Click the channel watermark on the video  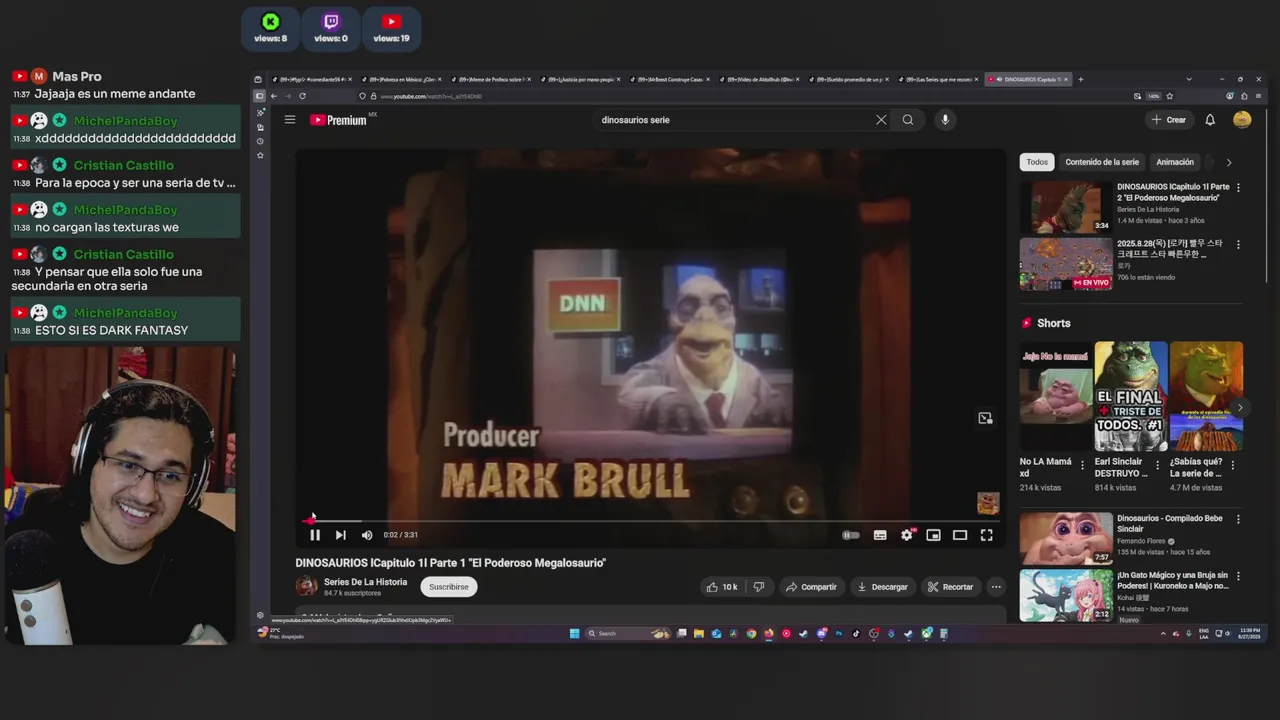(988, 502)
